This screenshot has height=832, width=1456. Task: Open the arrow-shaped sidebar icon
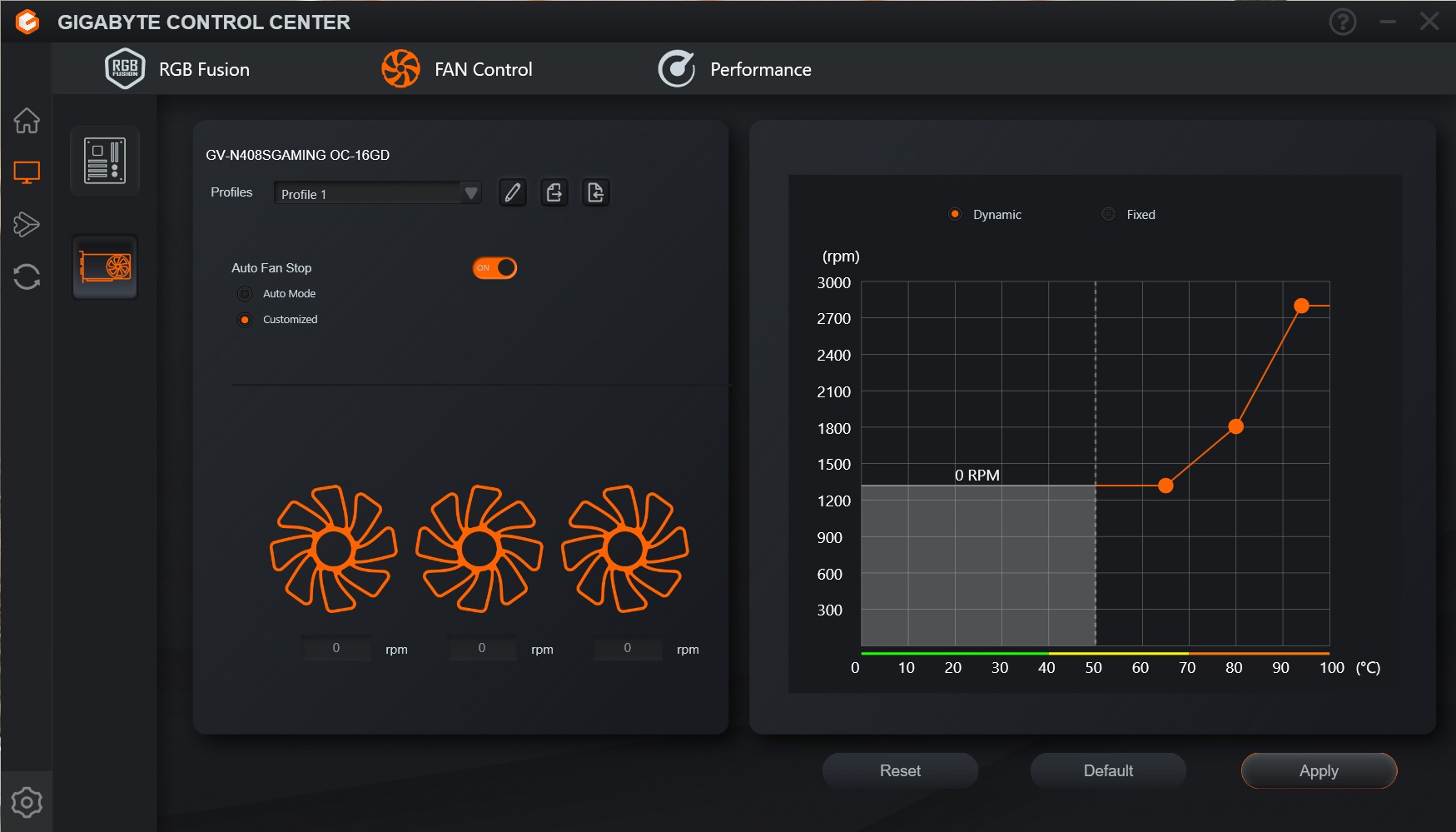pos(27,224)
